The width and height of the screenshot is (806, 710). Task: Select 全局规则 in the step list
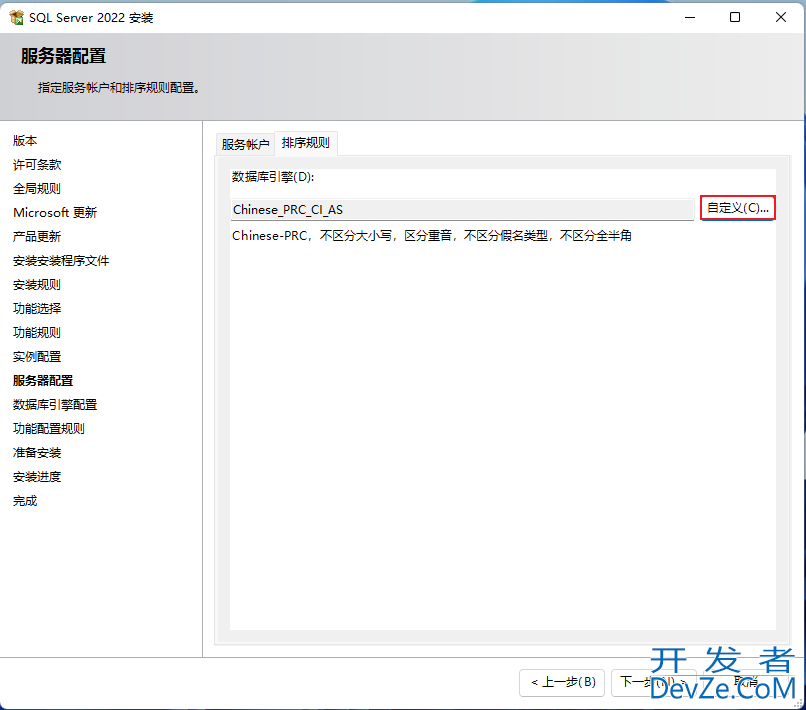click(37, 188)
